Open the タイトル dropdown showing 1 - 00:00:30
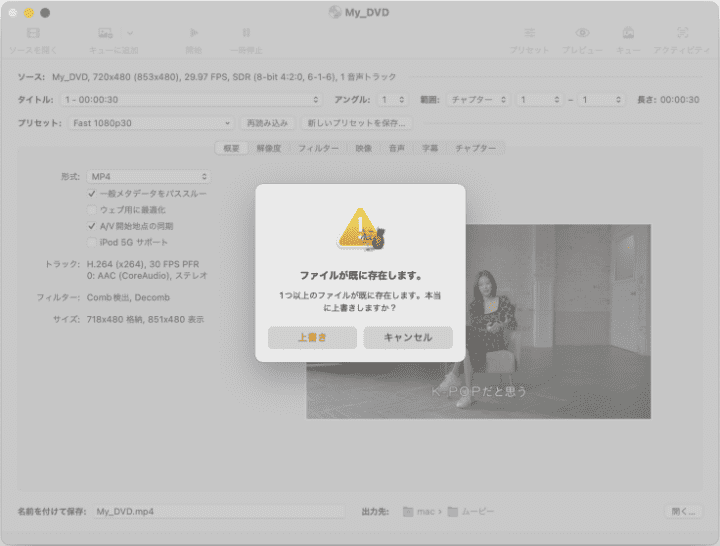The image size is (720, 546). (191, 100)
